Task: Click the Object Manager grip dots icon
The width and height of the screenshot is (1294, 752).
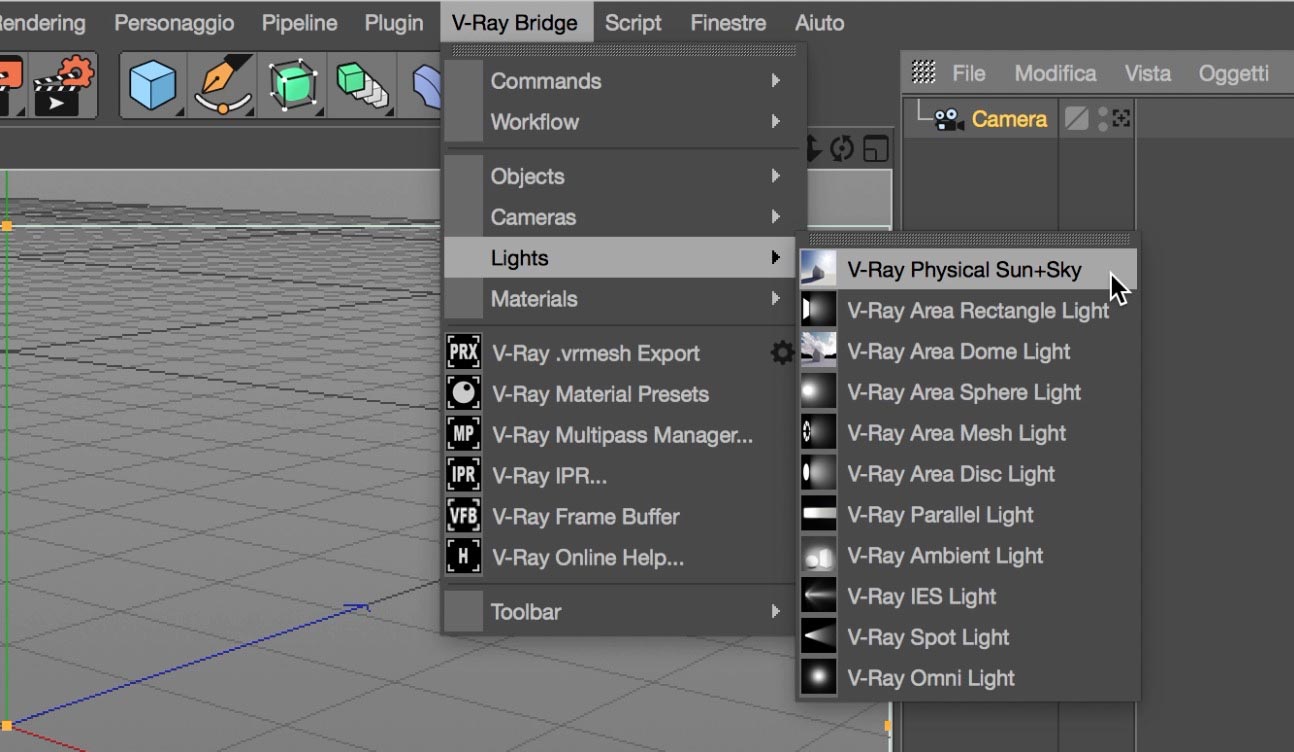Action: (x=924, y=71)
